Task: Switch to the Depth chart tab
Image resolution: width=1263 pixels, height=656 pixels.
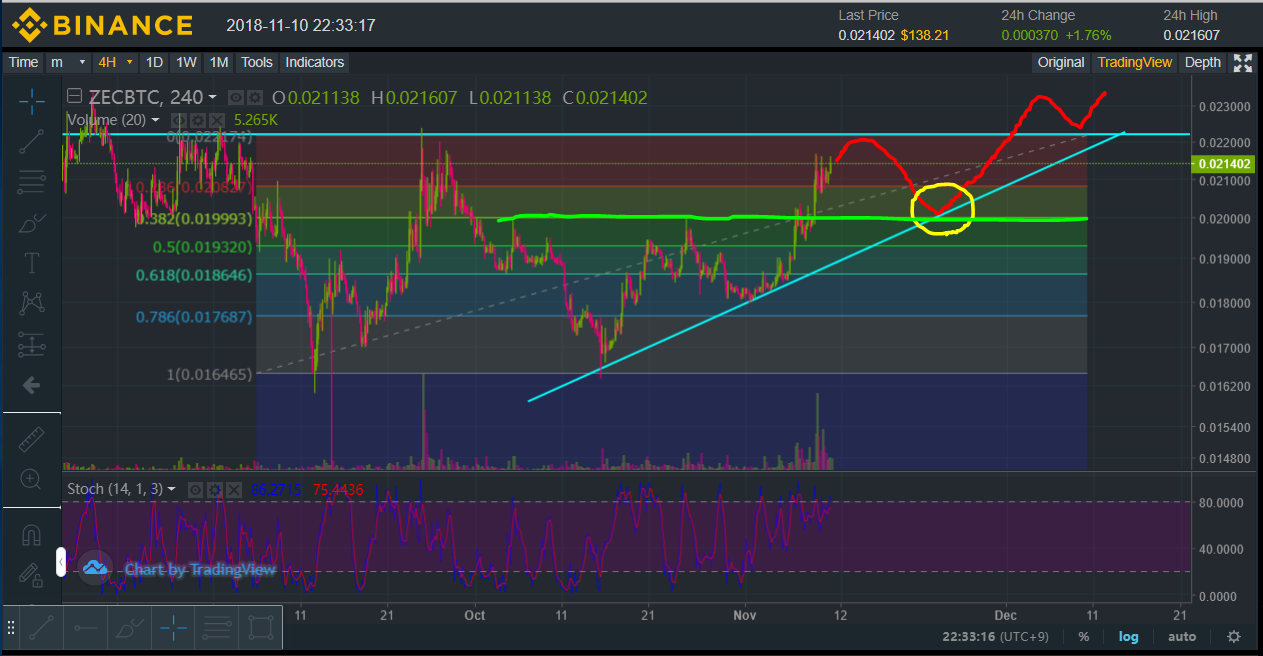Action: pyautogui.click(x=1202, y=62)
